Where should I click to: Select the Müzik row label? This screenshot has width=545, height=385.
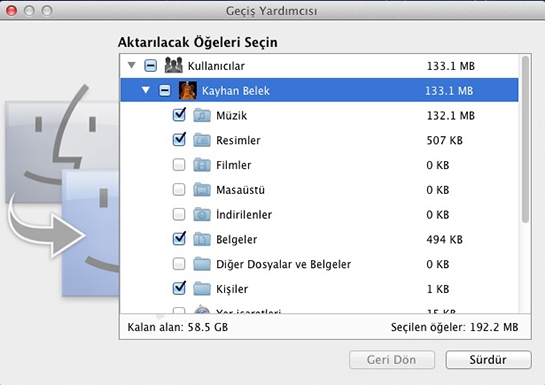[231, 115]
